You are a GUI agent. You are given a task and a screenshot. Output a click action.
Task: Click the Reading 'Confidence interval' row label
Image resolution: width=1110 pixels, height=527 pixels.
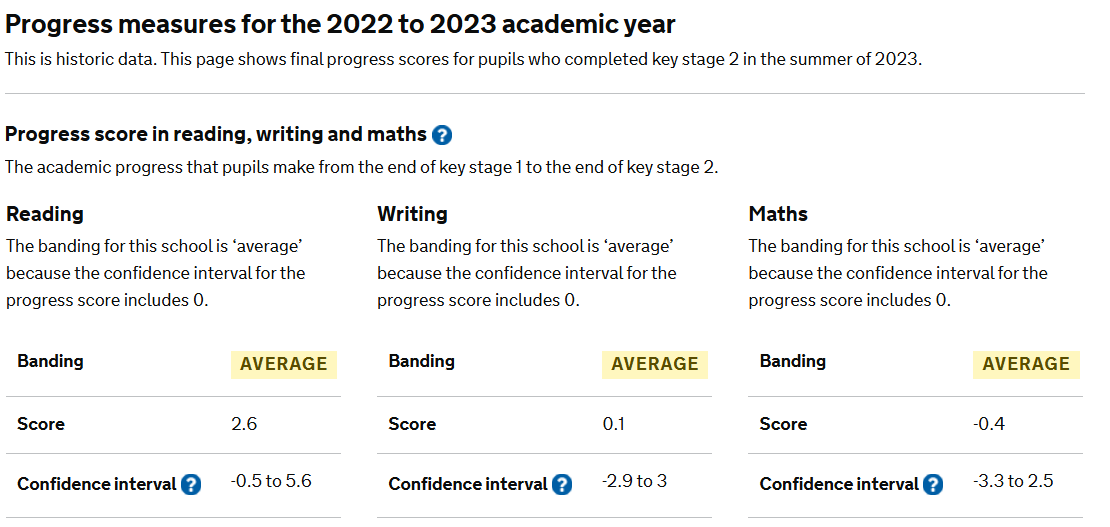[96, 484]
